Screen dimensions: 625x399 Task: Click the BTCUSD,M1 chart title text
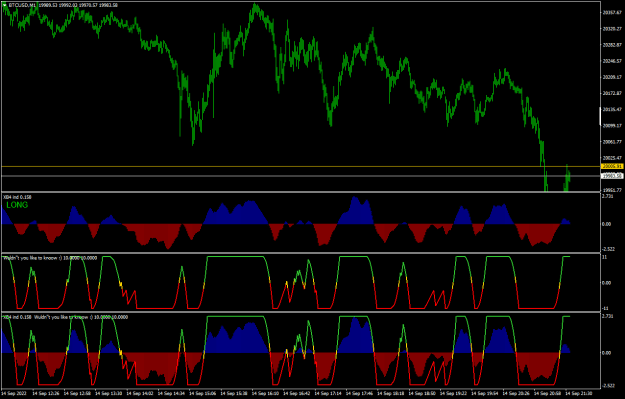tap(22, 5)
